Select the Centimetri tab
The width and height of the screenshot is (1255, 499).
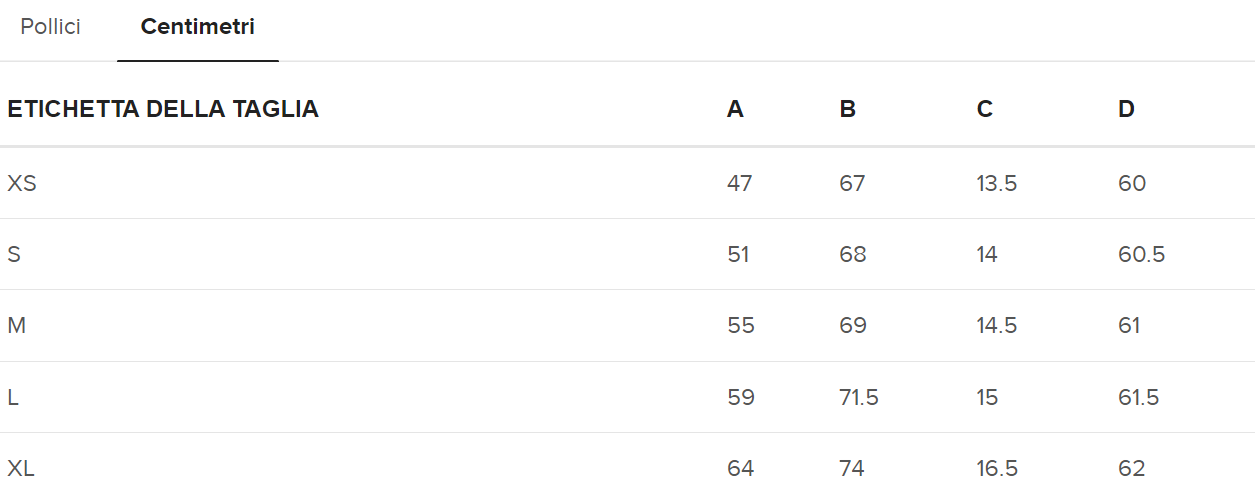pyautogui.click(x=197, y=27)
